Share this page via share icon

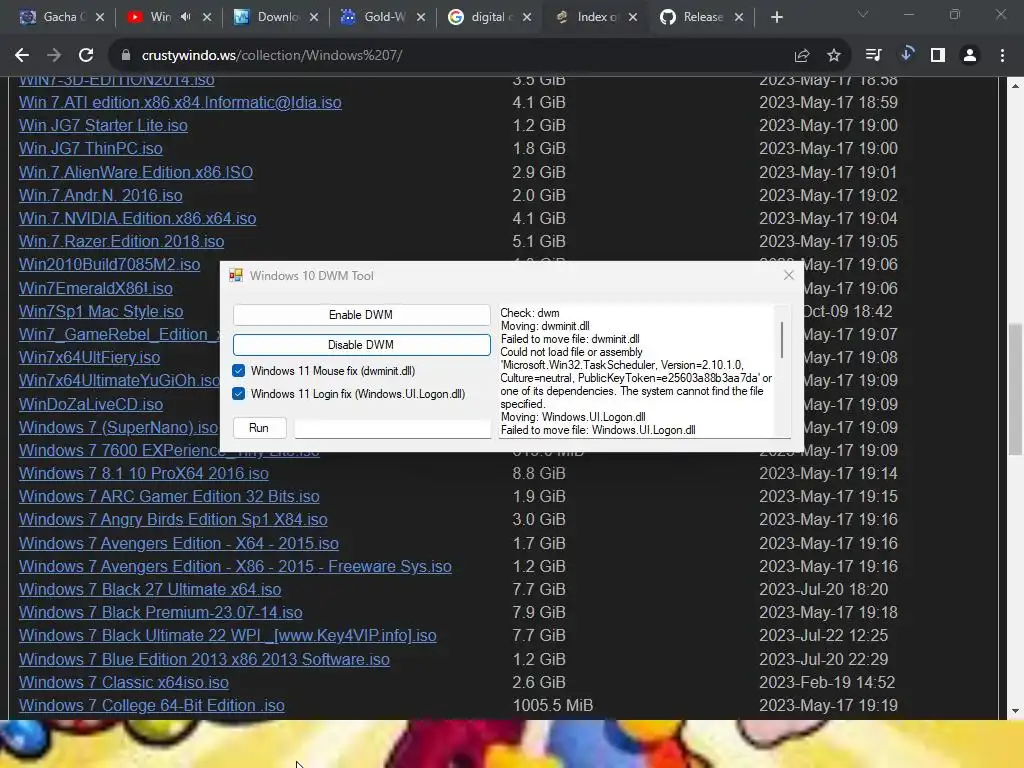pos(802,56)
